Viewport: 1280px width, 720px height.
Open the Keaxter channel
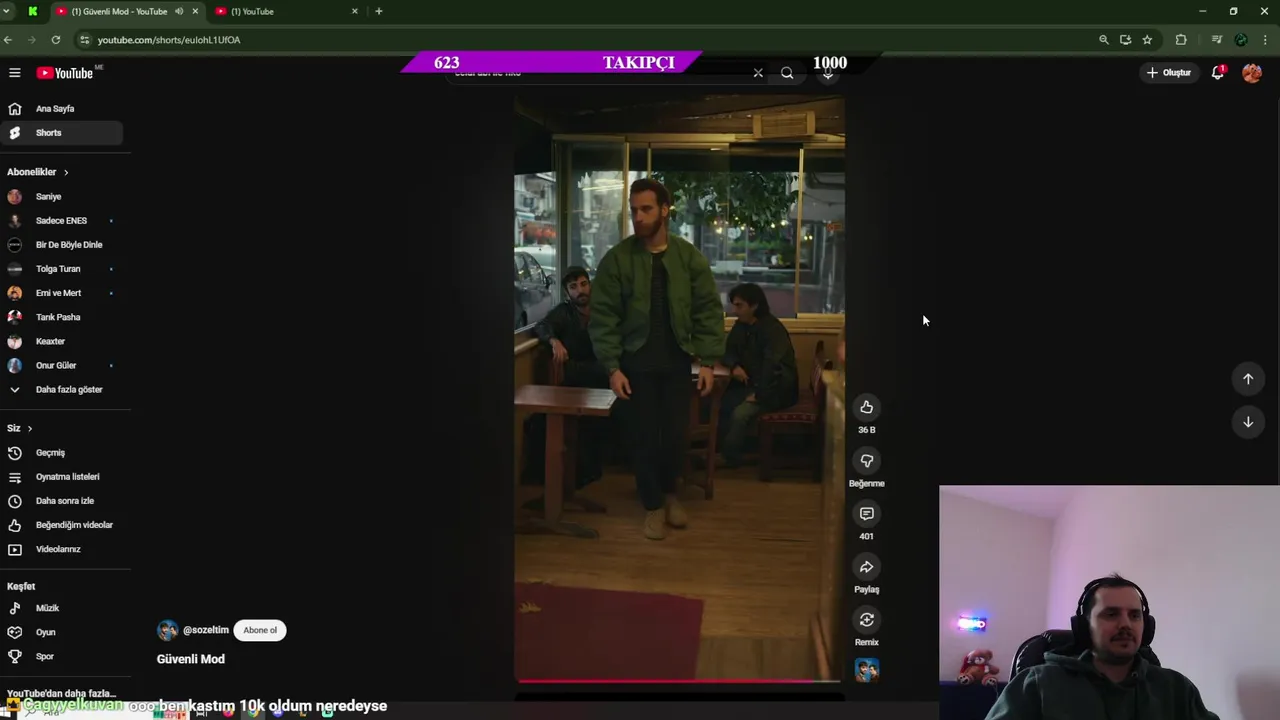tap(62, 341)
